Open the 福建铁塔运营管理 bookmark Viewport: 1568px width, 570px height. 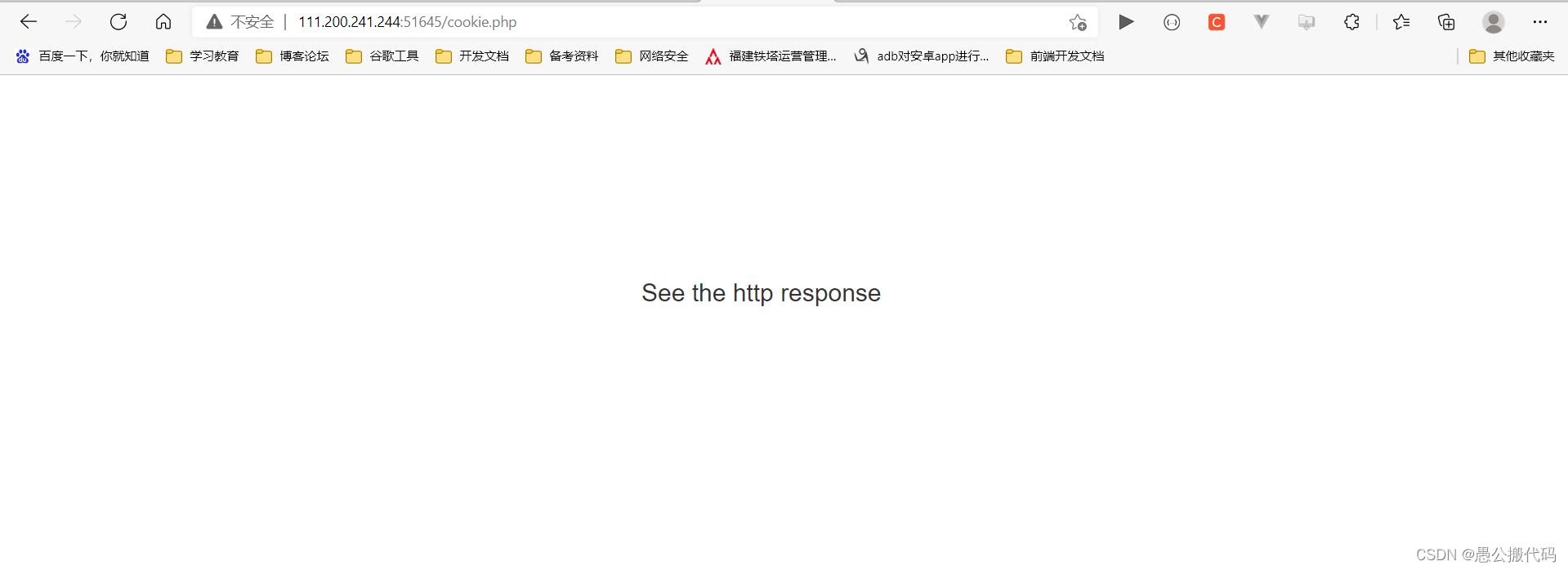[771, 56]
